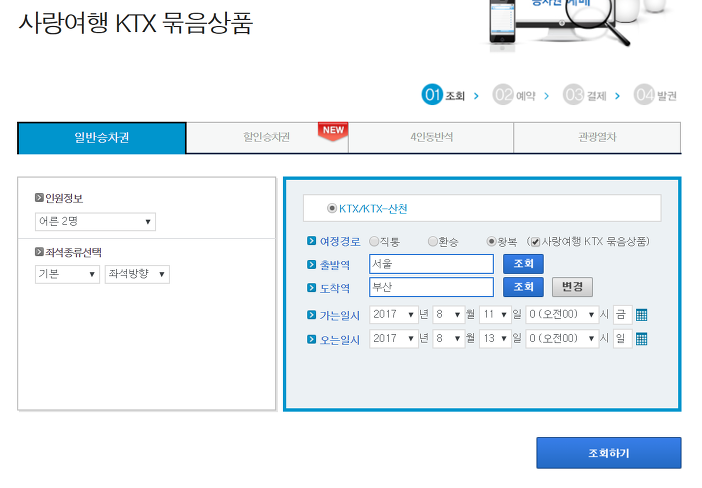Click the NEW badge on 할인승차권 tab
The height and width of the screenshot is (488, 702).
(333, 131)
